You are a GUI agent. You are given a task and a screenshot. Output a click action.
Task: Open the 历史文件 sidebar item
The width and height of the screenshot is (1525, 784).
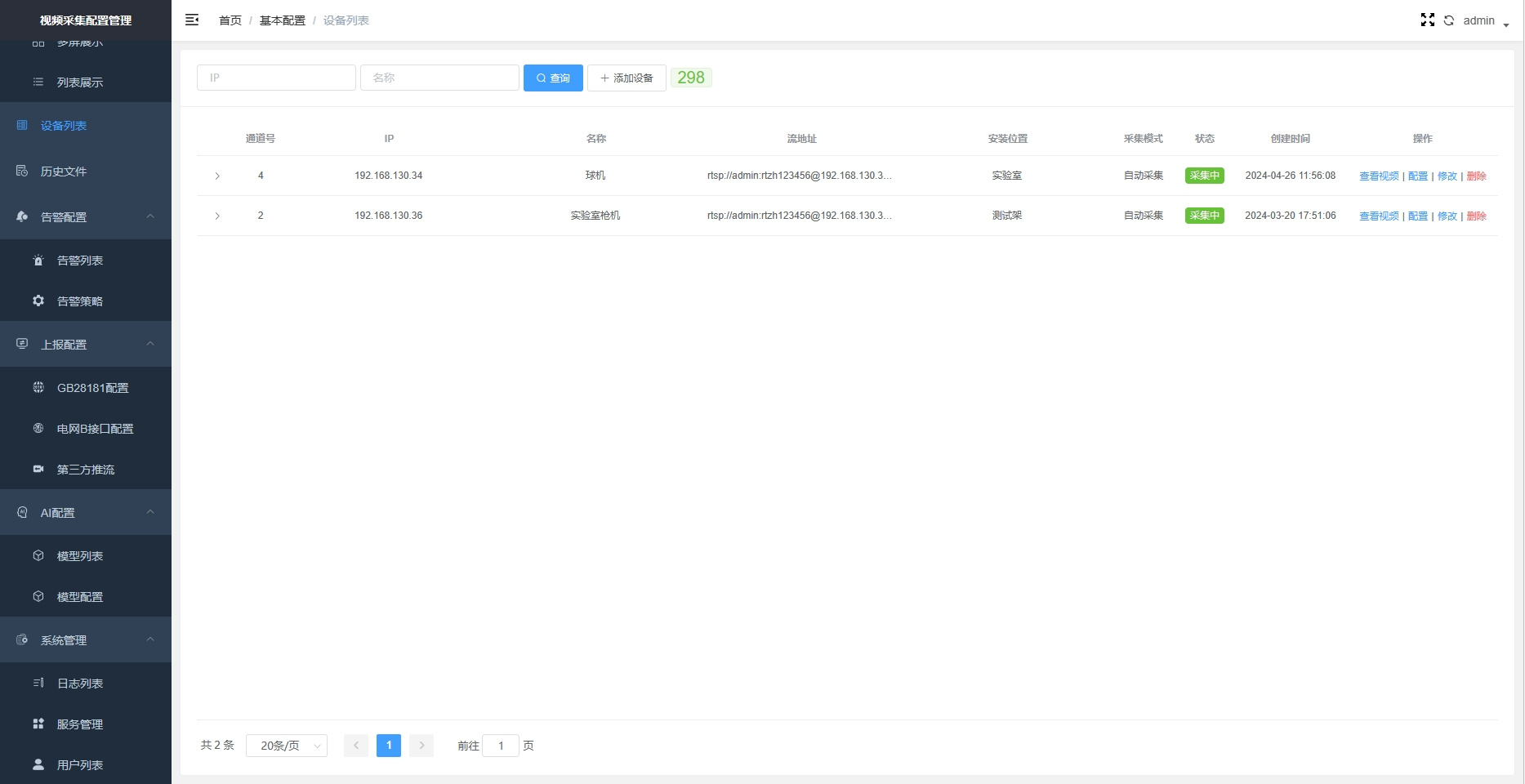[64, 171]
